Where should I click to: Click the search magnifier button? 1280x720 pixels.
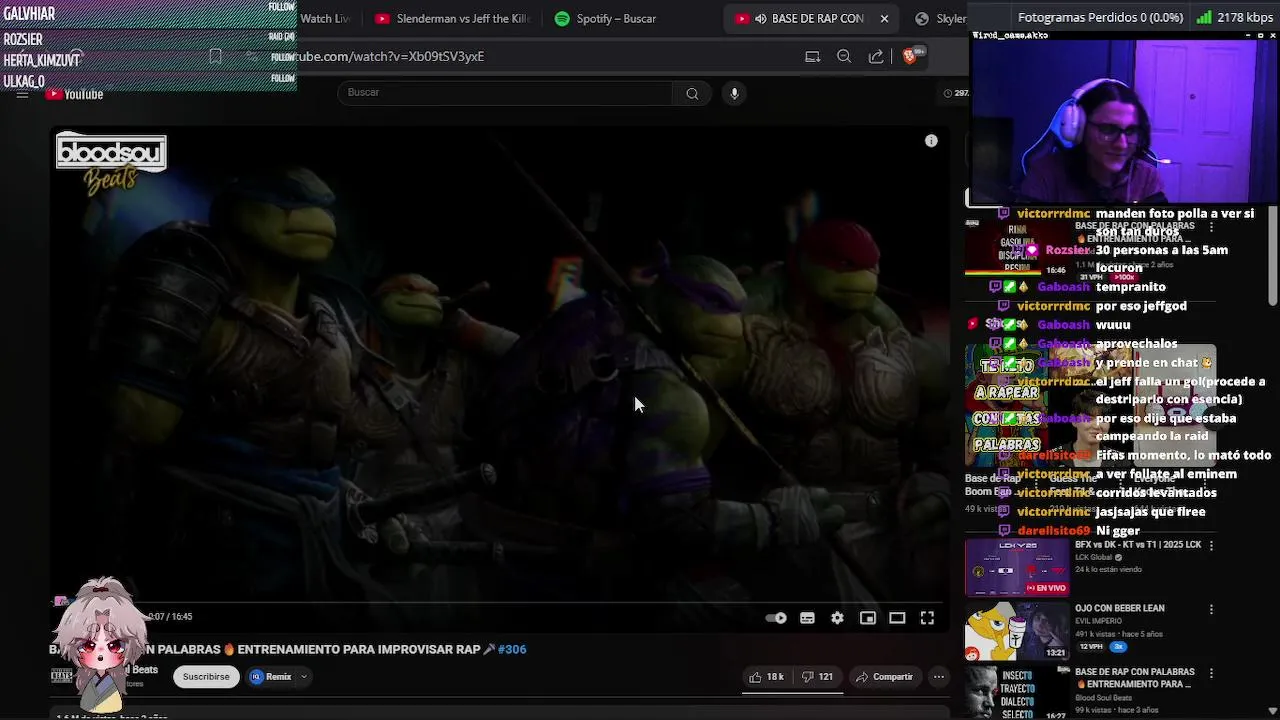692,93
